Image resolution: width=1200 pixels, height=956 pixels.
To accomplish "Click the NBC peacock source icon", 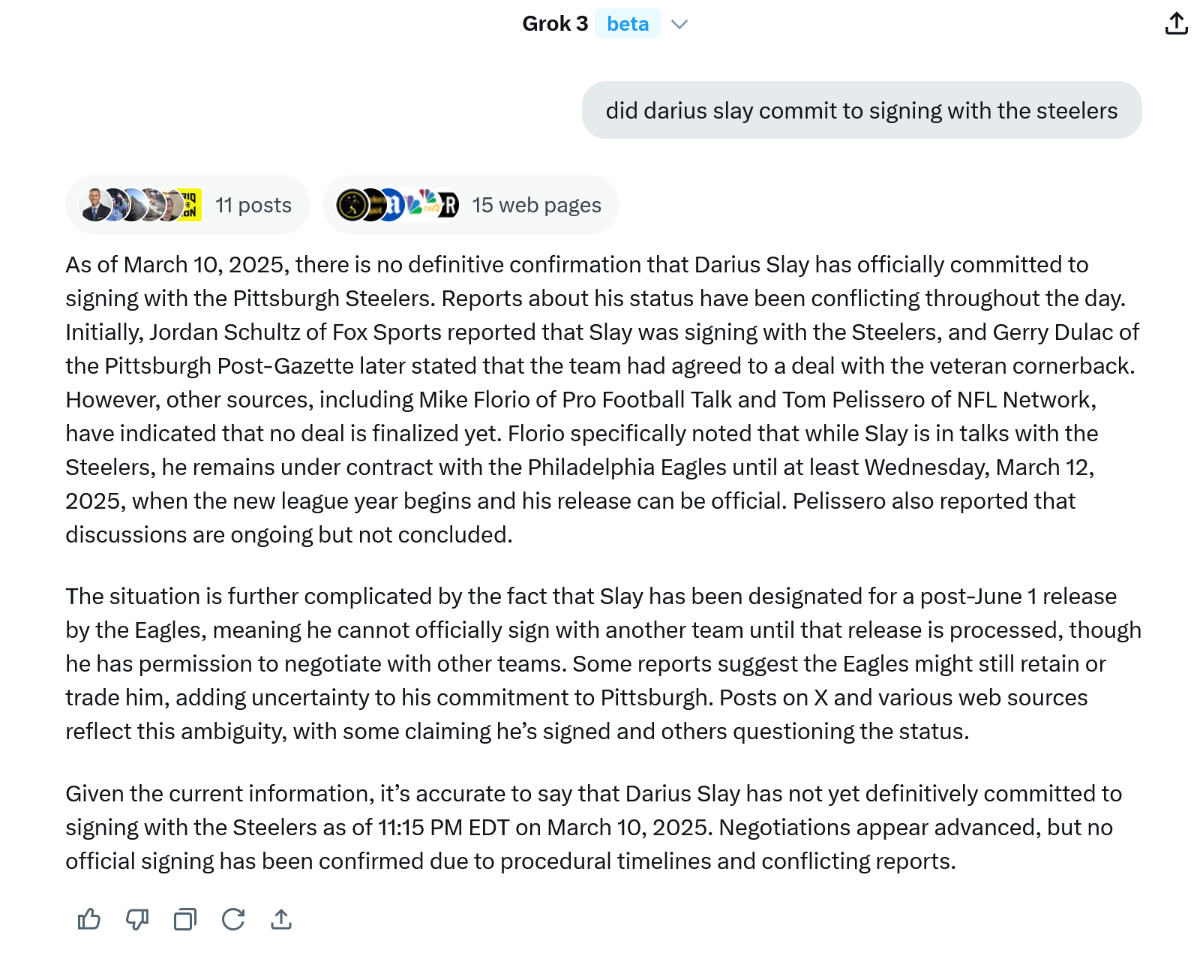I will tap(427, 204).
